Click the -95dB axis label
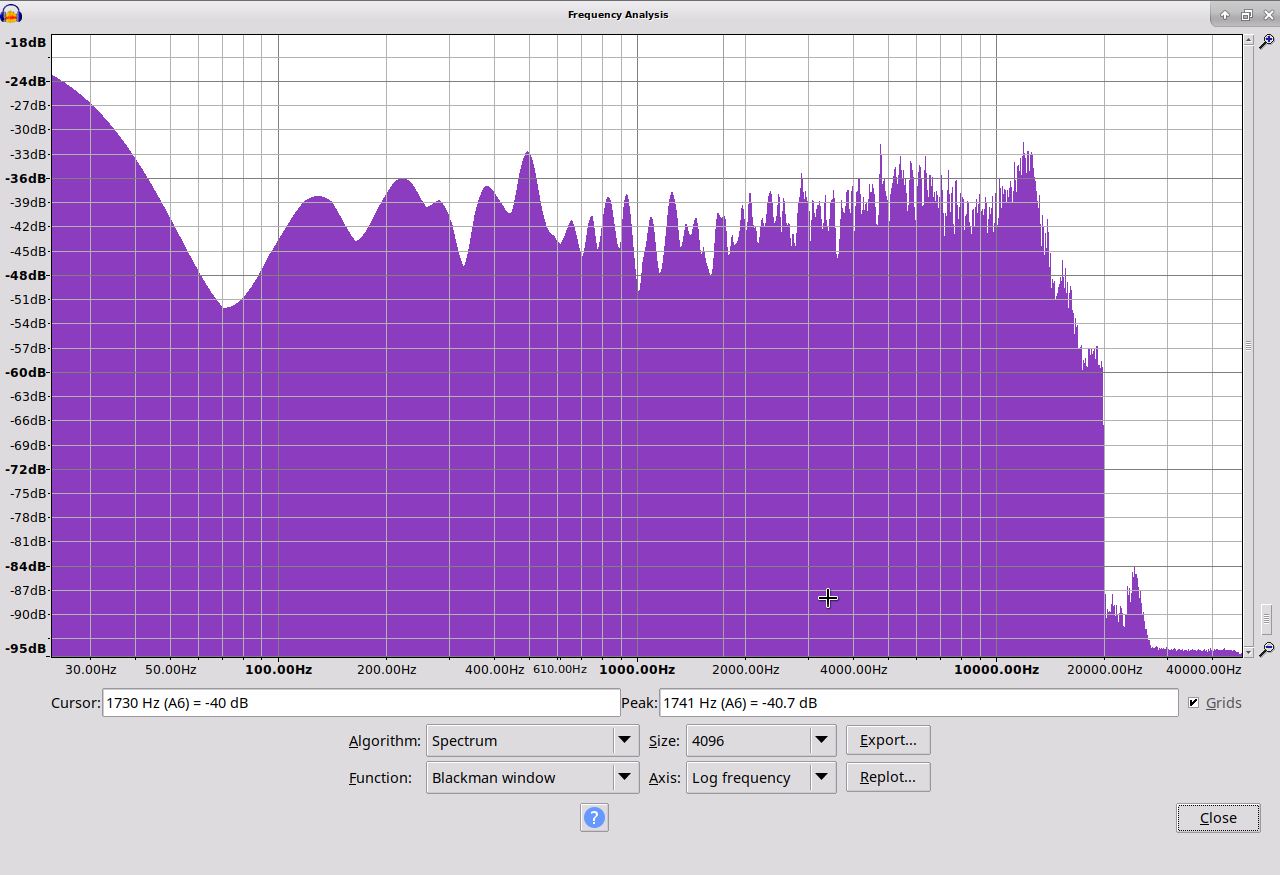The height and width of the screenshot is (875, 1280). (x=27, y=649)
